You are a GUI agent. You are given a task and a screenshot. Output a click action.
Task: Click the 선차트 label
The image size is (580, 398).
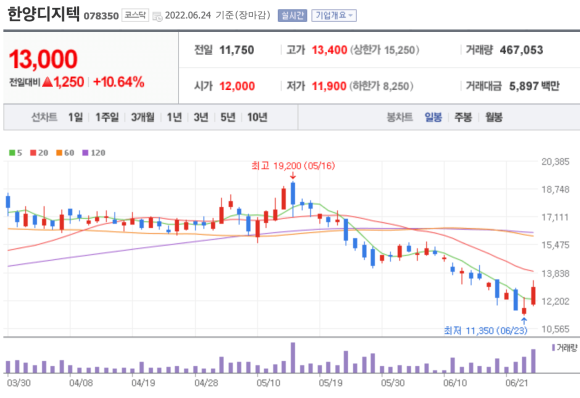[44, 117]
